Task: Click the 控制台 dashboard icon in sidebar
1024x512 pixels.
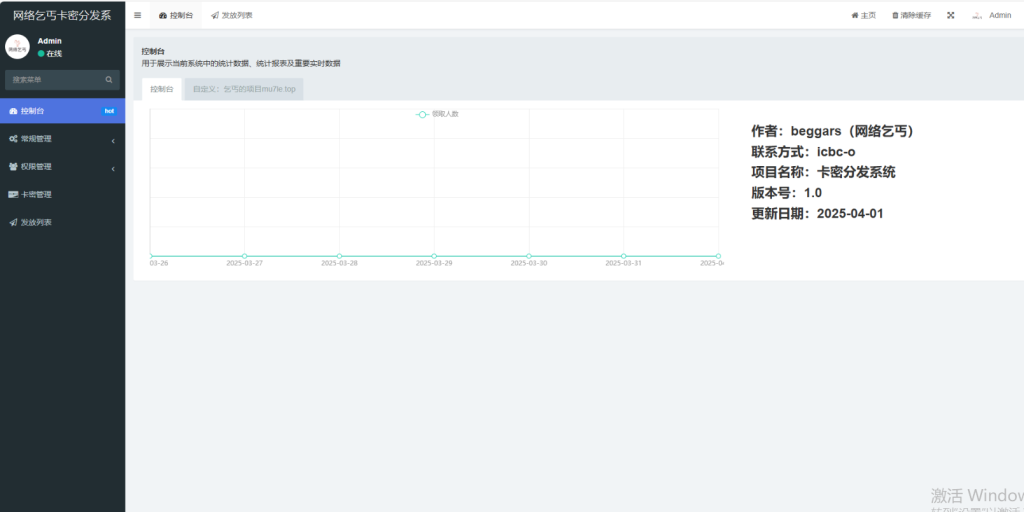Action: (x=13, y=111)
